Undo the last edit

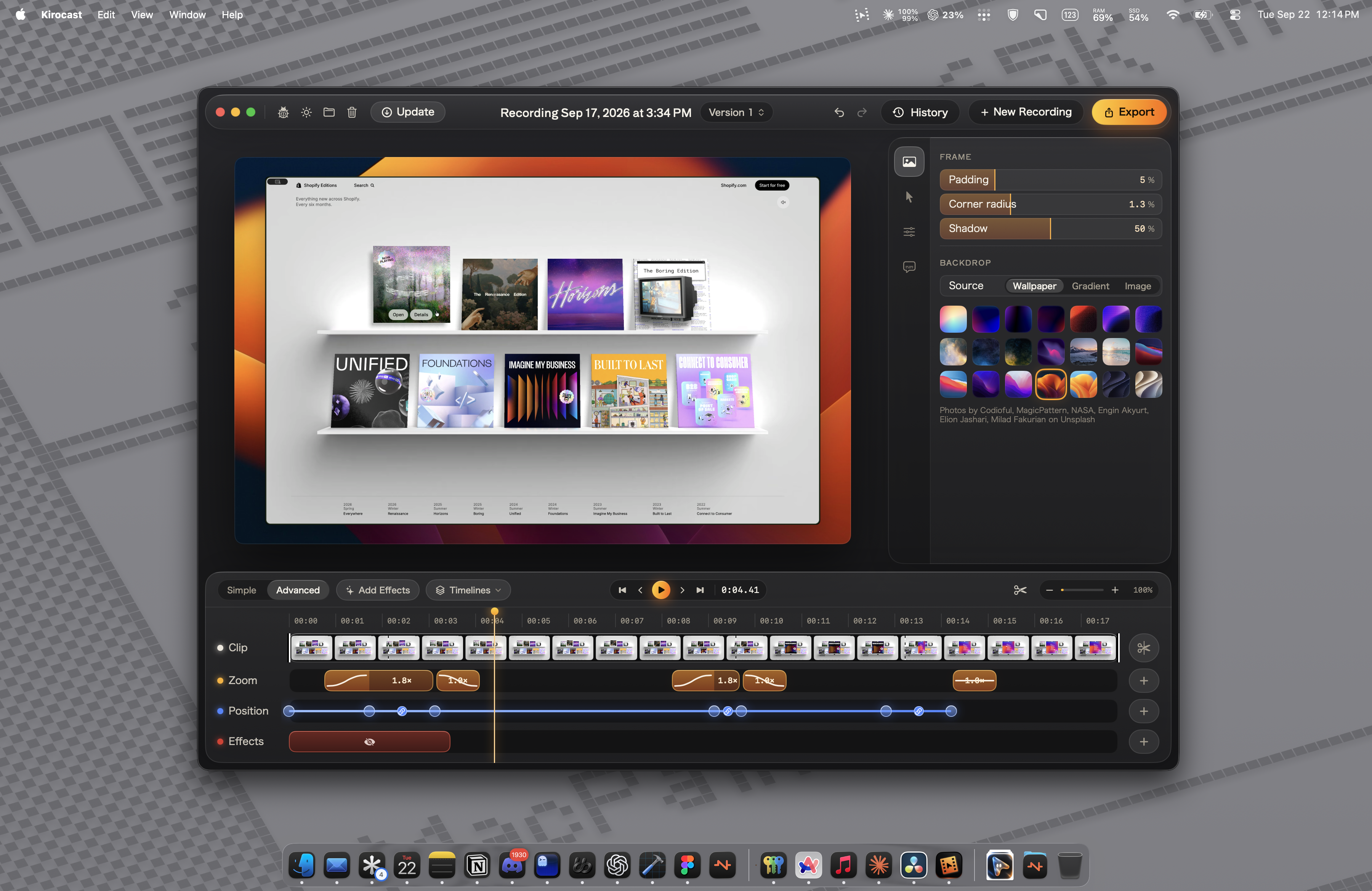(839, 112)
